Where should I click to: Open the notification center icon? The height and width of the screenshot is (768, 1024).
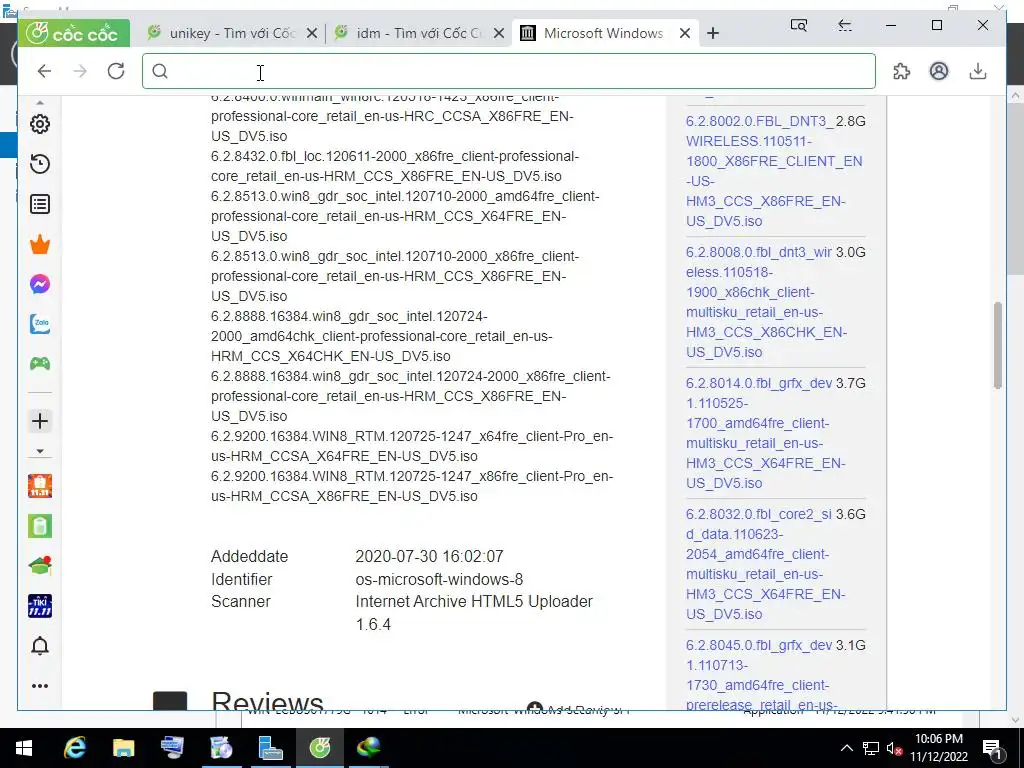(992, 748)
